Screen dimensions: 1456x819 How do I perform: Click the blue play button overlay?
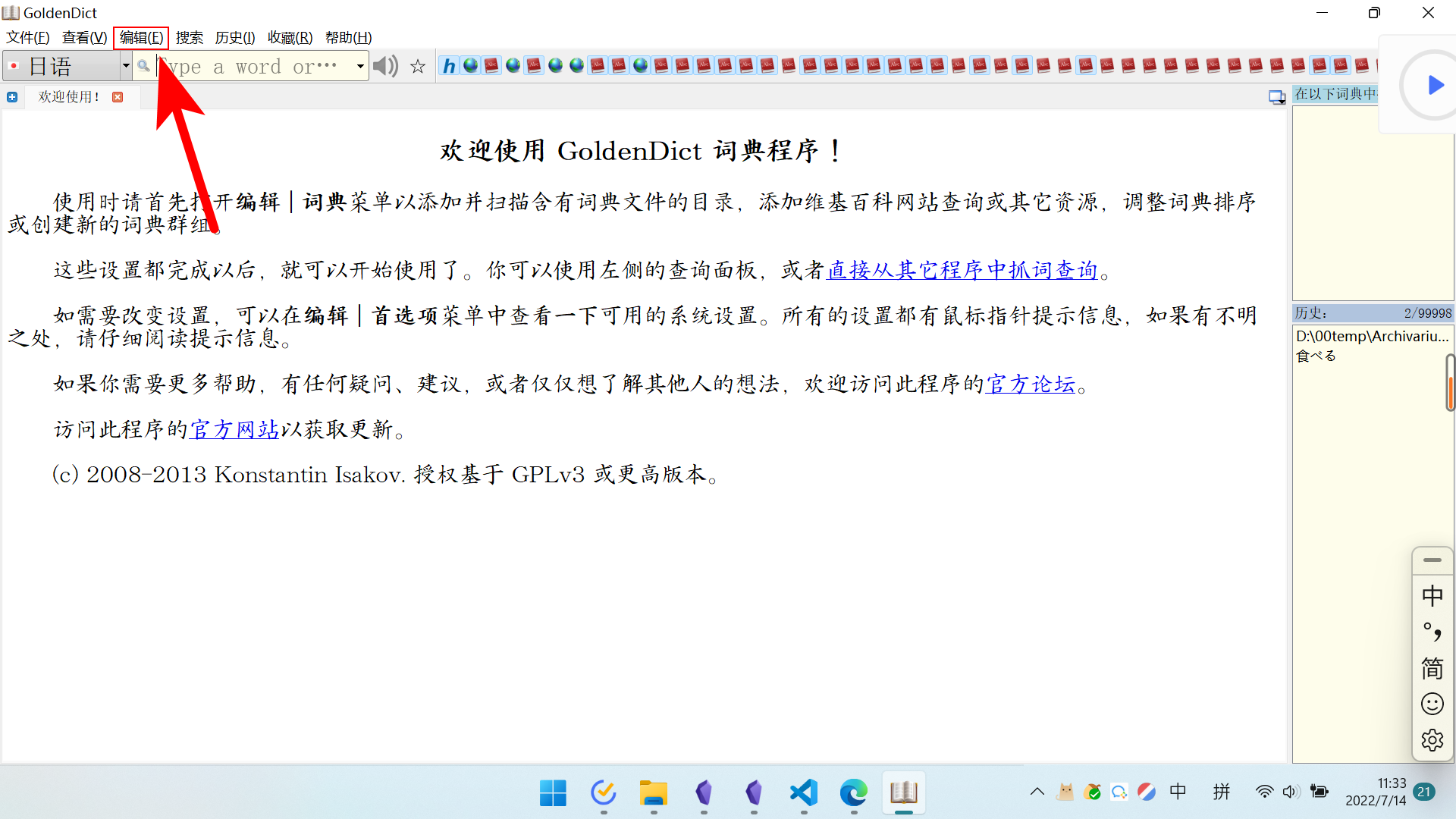coord(1435,85)
